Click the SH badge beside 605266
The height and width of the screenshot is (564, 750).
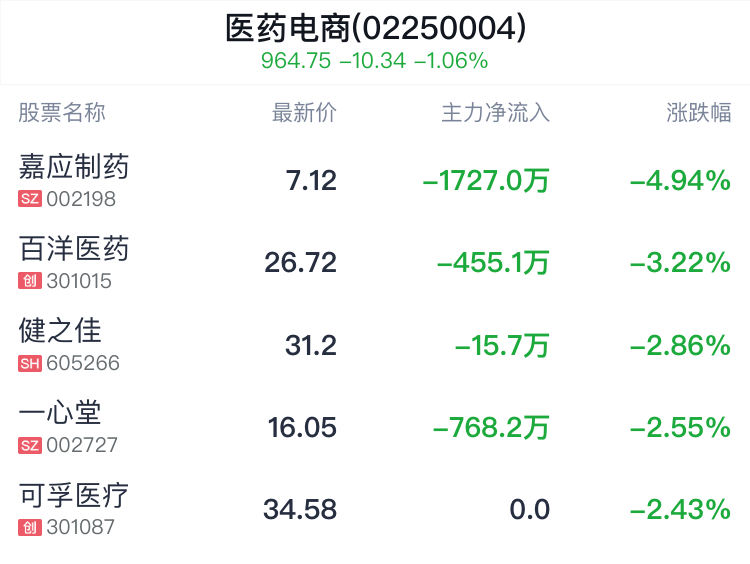coord(30,363)
